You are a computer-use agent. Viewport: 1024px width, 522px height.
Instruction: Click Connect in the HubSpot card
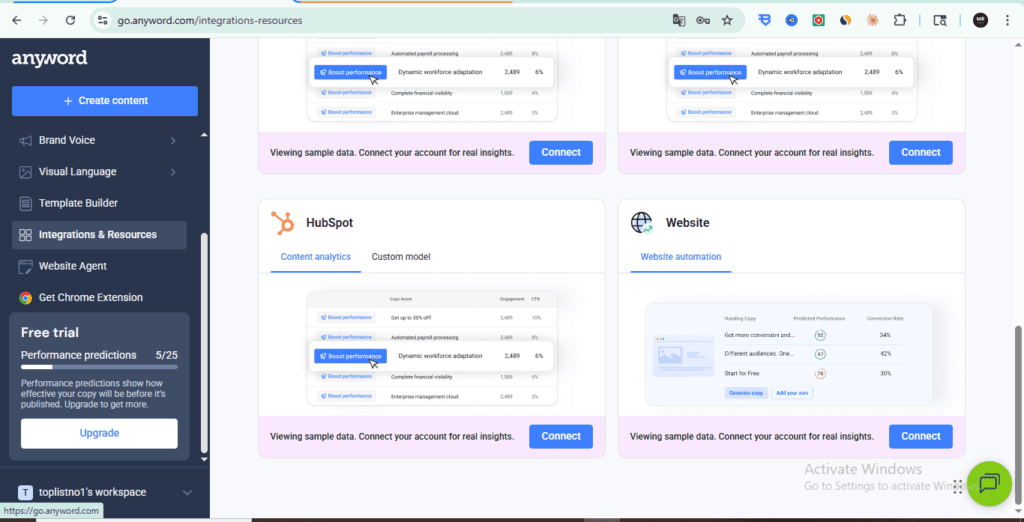[561, 436]
